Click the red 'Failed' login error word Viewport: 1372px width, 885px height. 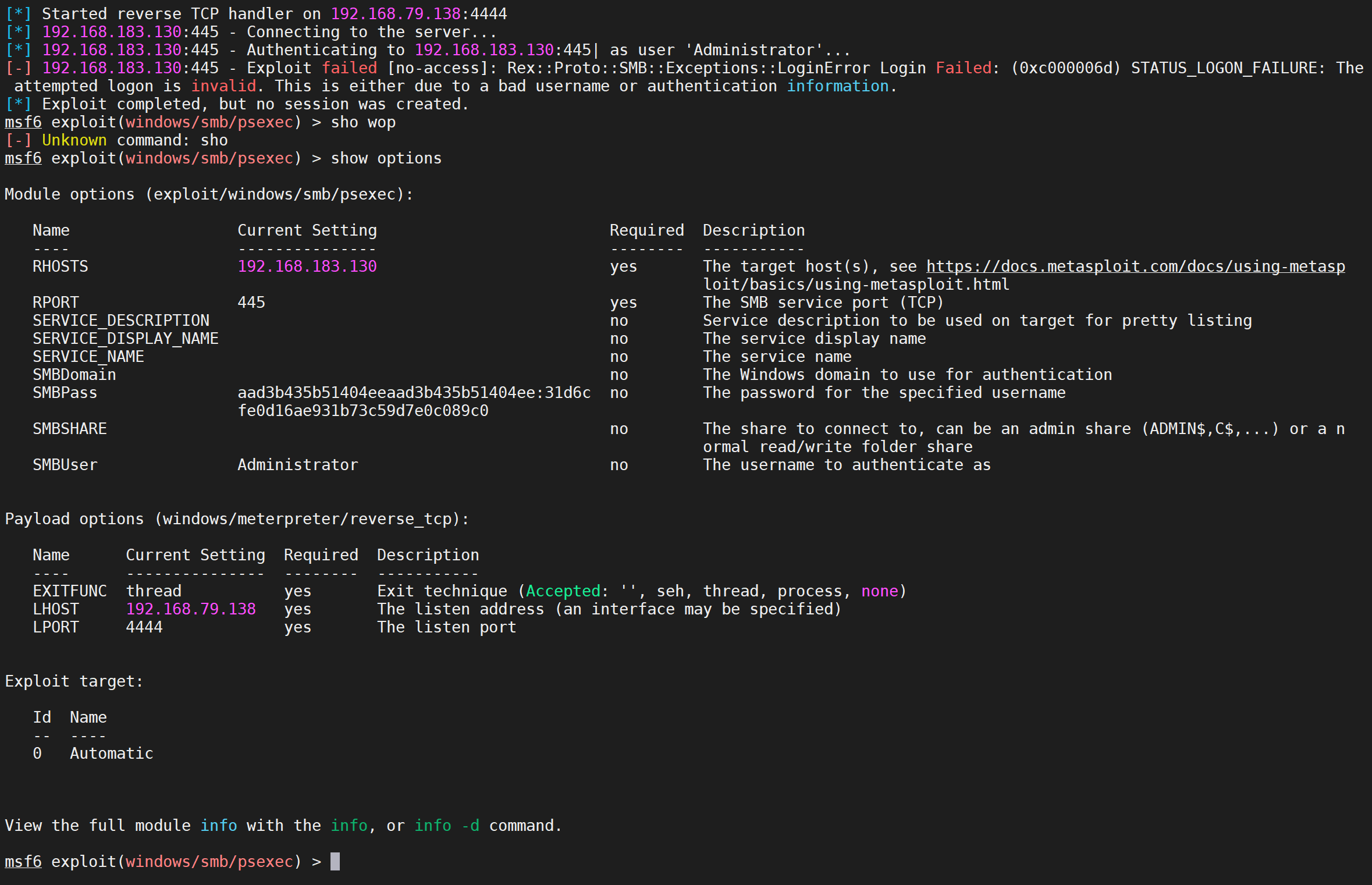963,68
